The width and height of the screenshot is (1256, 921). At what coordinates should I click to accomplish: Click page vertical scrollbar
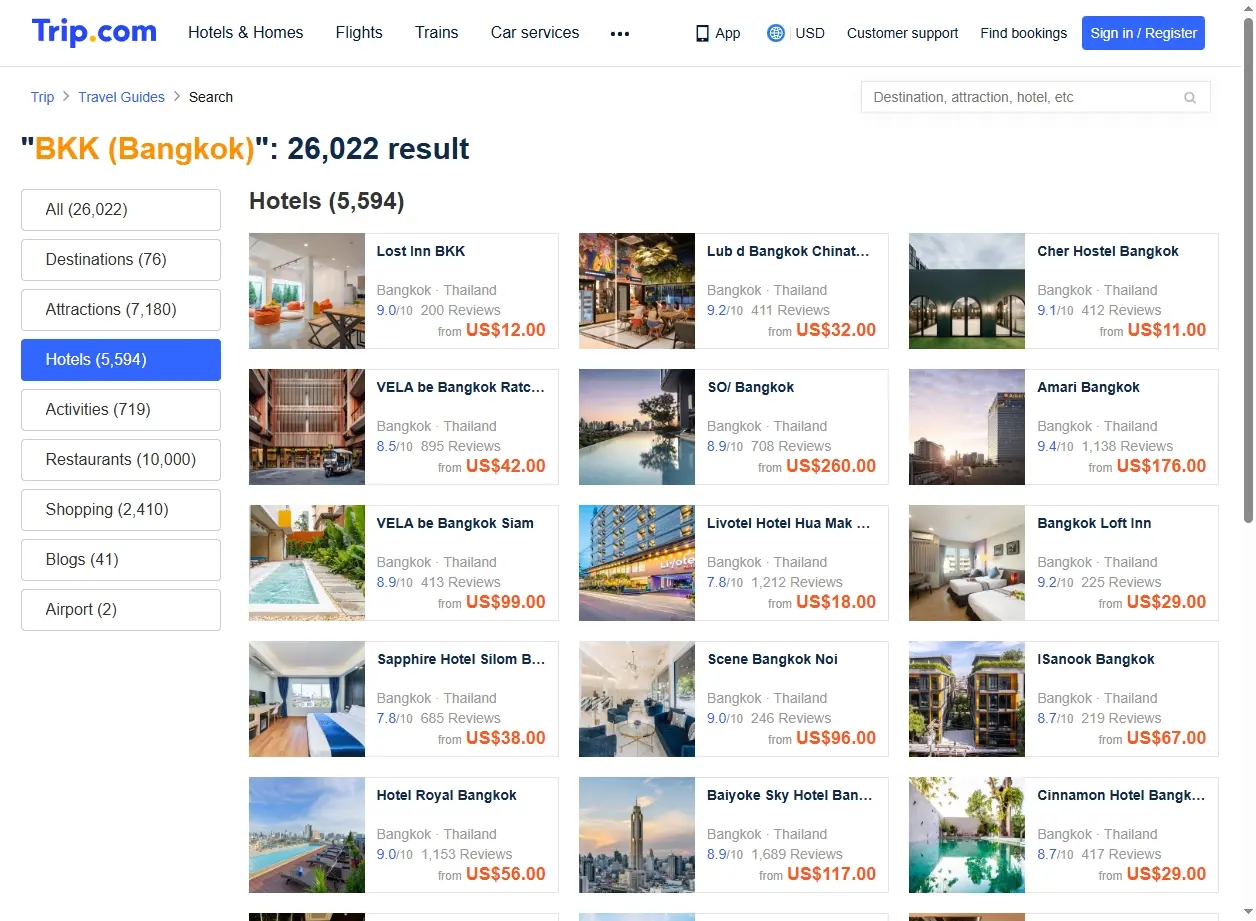click(1248, 270)
